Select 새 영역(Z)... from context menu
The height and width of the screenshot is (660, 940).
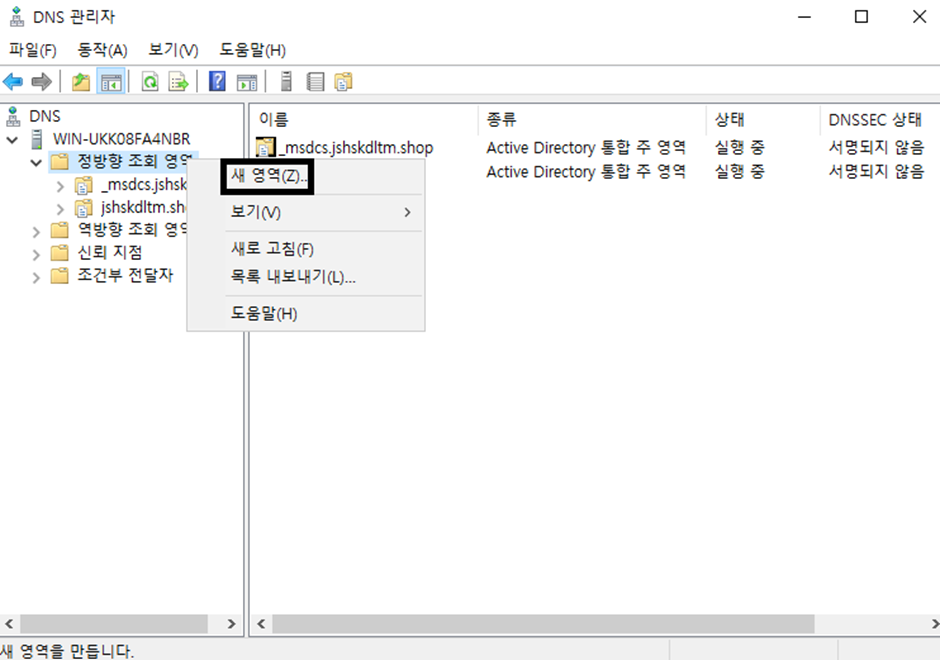(x=270, y=176)
